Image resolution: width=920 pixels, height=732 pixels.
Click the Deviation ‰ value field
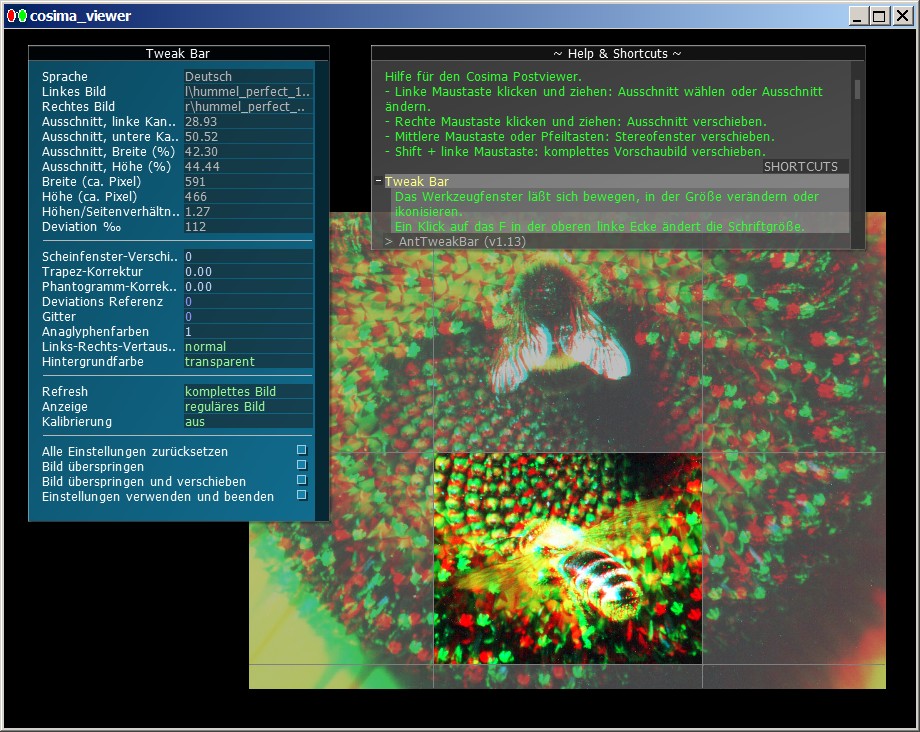click(x=248, y=227)
